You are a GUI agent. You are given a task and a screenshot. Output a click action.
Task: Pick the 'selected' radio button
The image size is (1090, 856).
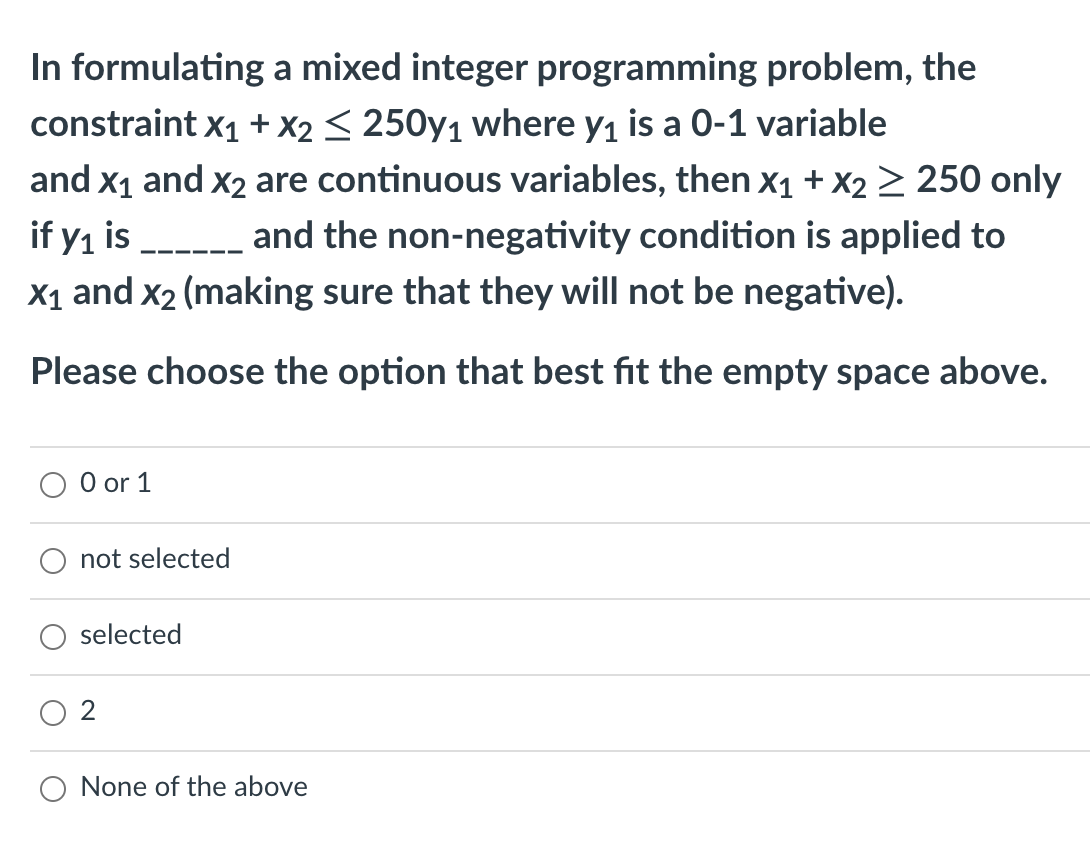[x=53, y=636]
